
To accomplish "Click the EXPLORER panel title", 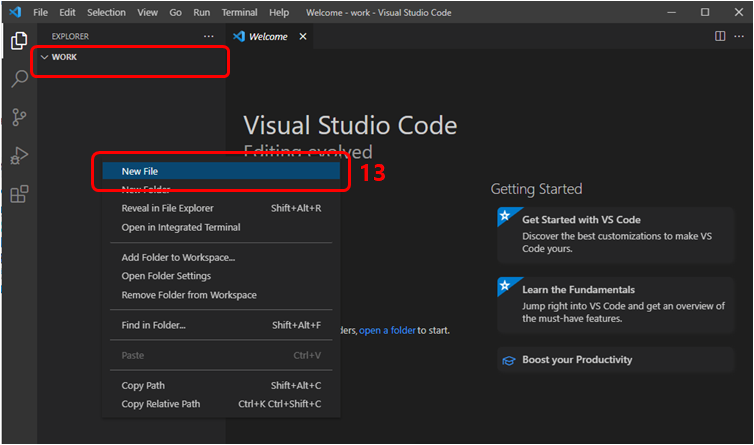I will (x=70, y=37).
